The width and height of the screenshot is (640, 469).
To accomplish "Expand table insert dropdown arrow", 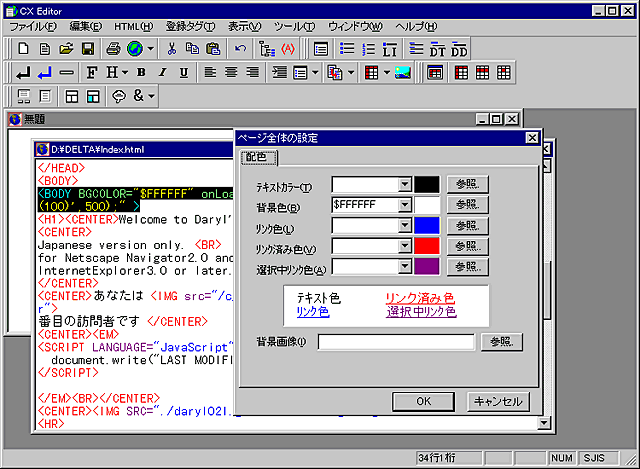I will click(x=387, y=73).
